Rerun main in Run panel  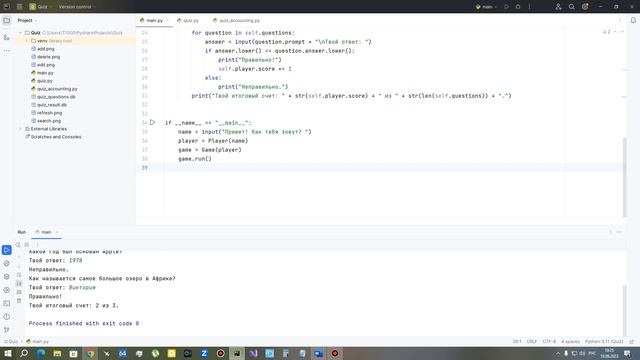click(x=18, y=244)
